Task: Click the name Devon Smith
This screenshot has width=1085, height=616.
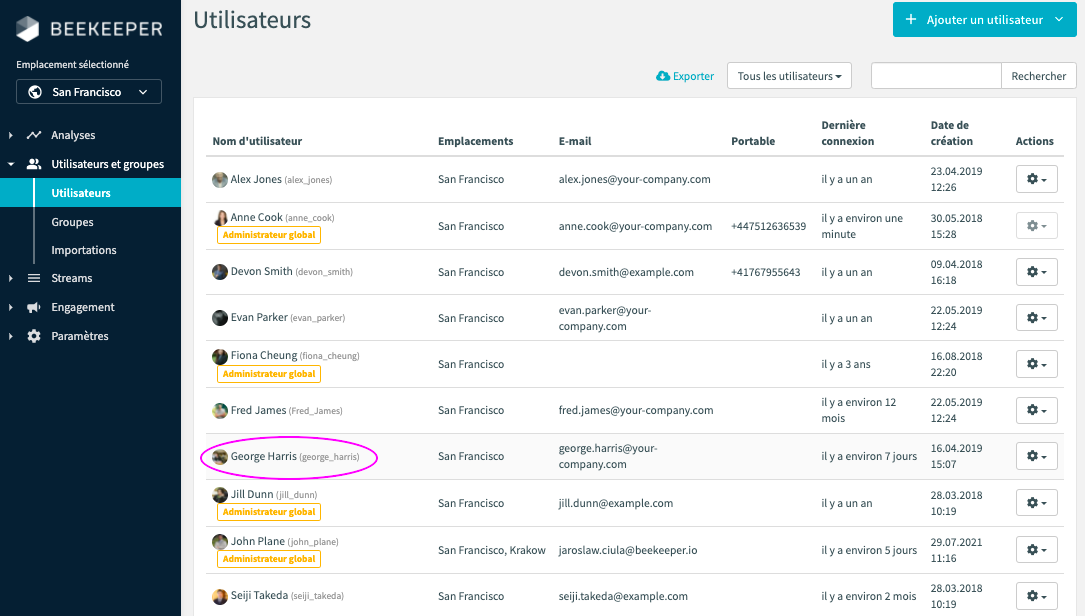Action: (262, 271)
